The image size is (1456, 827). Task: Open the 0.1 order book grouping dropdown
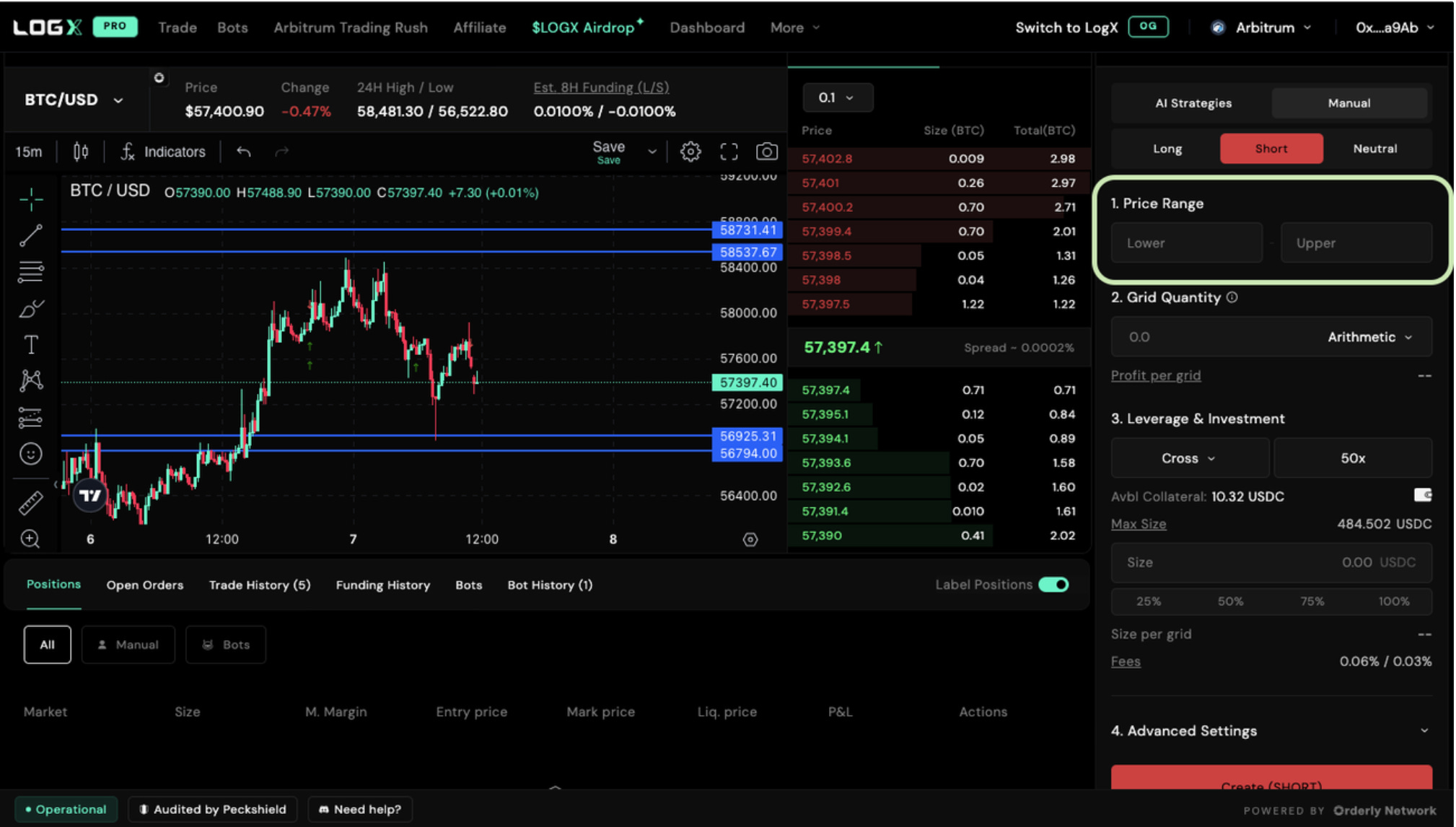pyautogui.click(x=838, y=97)
